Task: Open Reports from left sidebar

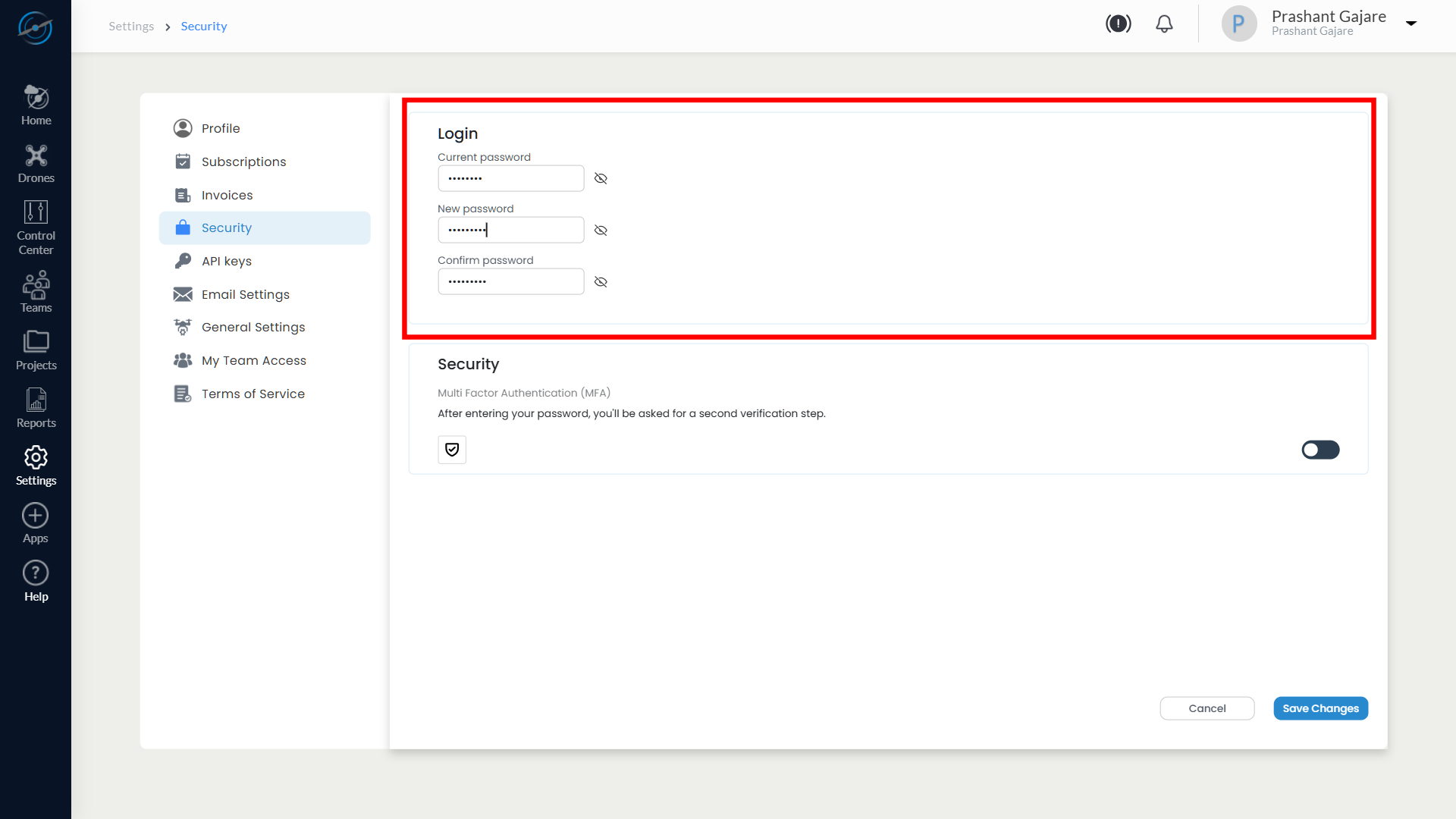Action: 36,408
